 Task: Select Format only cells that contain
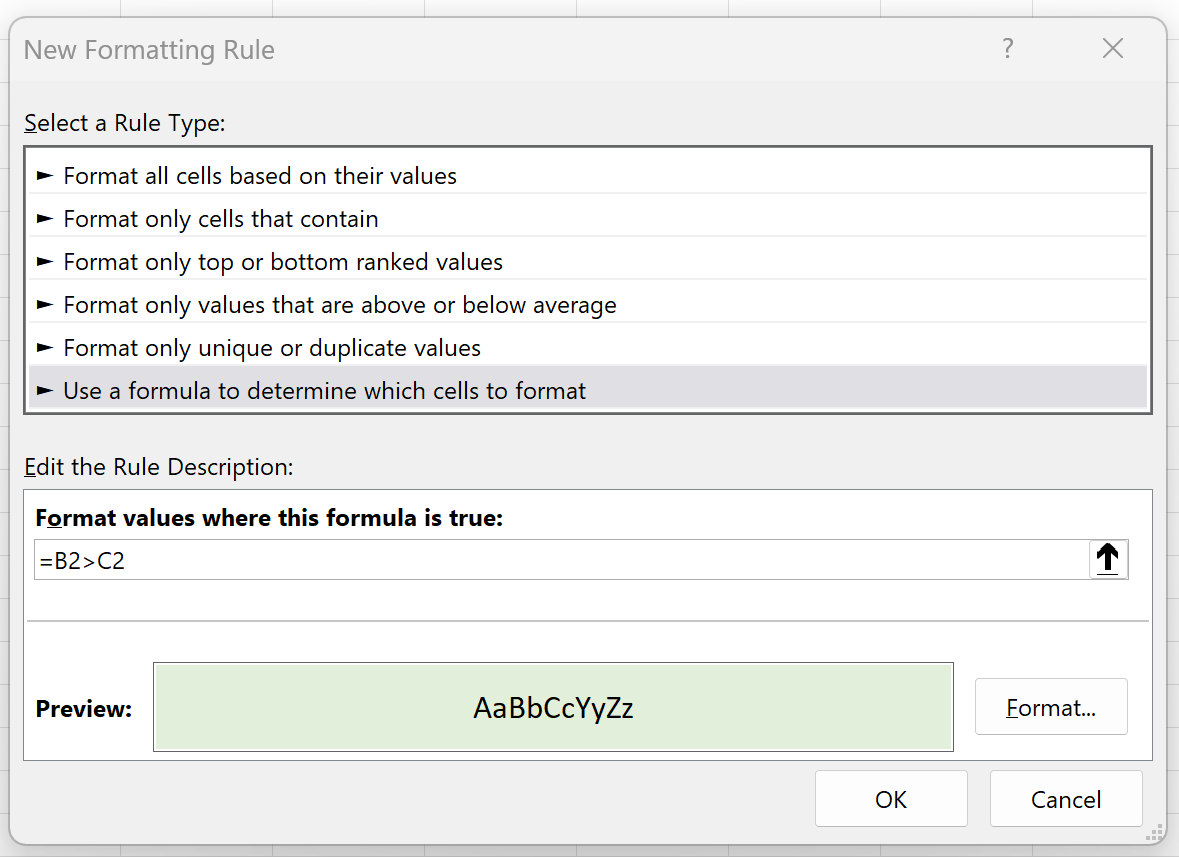(587, 219)
